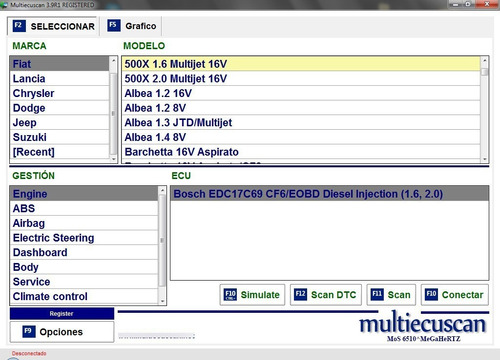
Task: Choose Albea 1.2 8V model
Action: (x=301, y=108)
